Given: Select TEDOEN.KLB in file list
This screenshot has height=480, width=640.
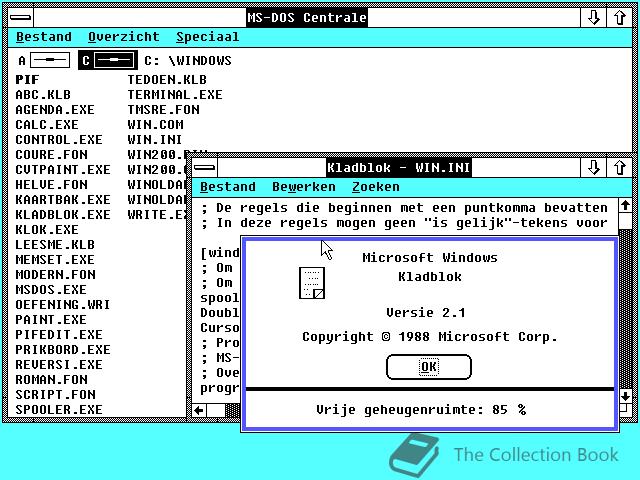Looking at the screenshot, I should click(167, 80).
